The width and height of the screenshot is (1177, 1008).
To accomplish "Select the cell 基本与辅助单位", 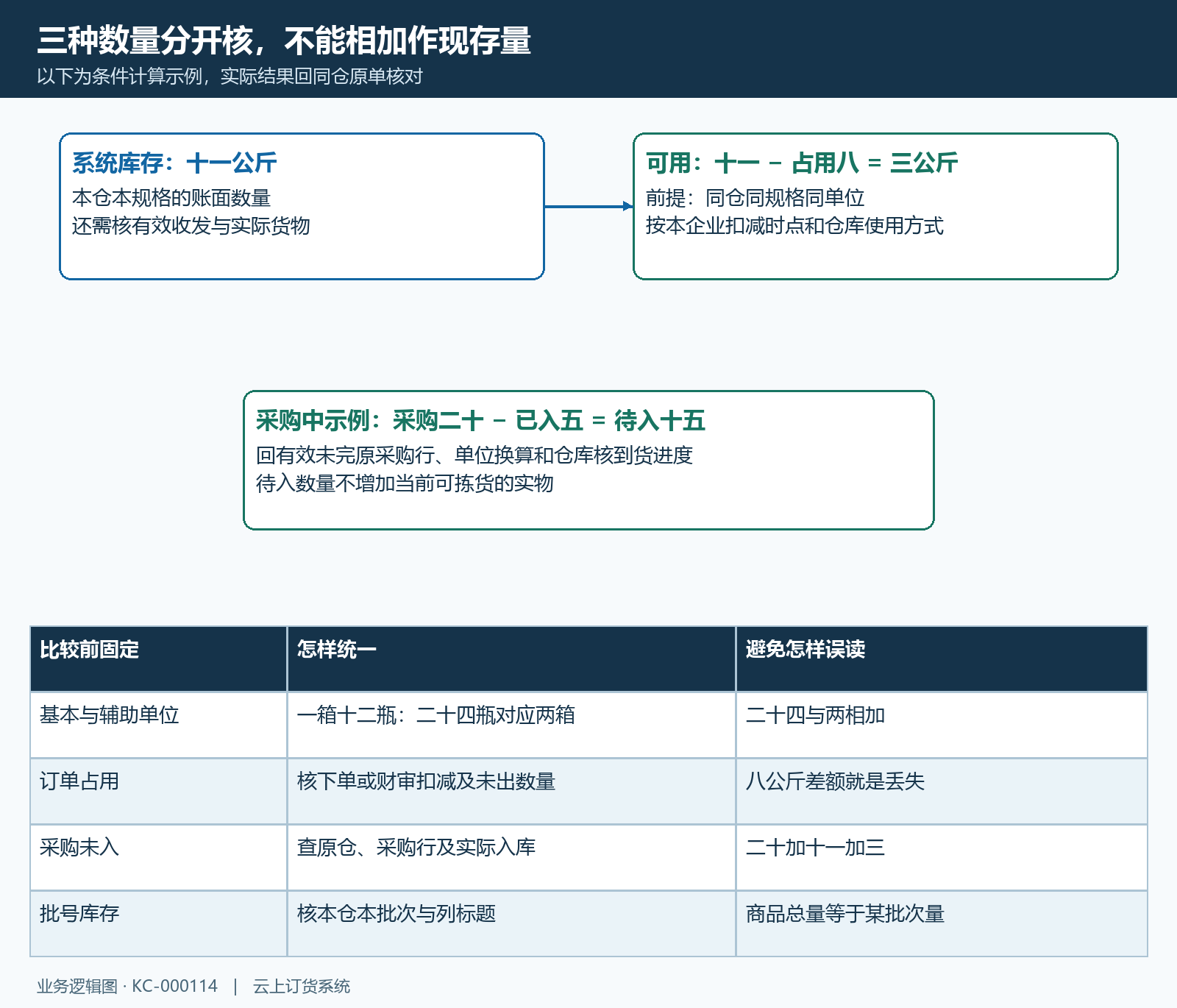I will pos(158,725).
